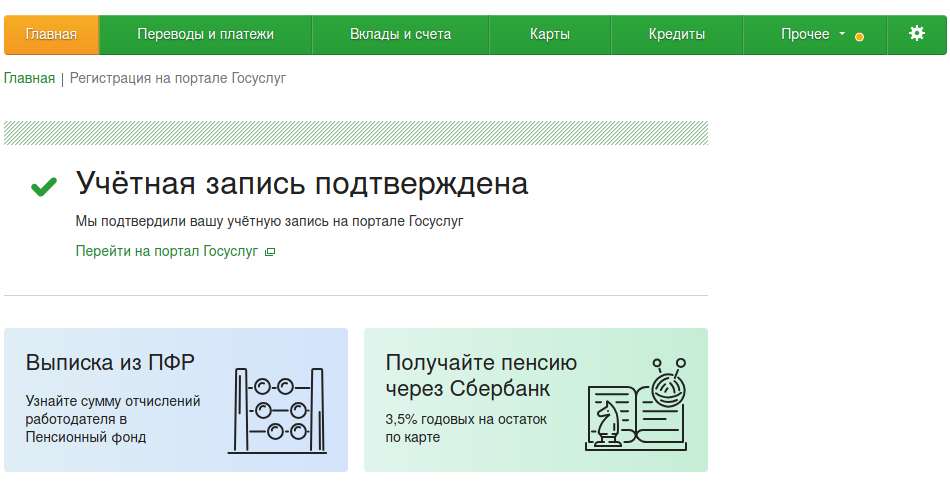Open the Получайте пенсию через Сбербанк title
950x491 pixels.
click(481, 375)
